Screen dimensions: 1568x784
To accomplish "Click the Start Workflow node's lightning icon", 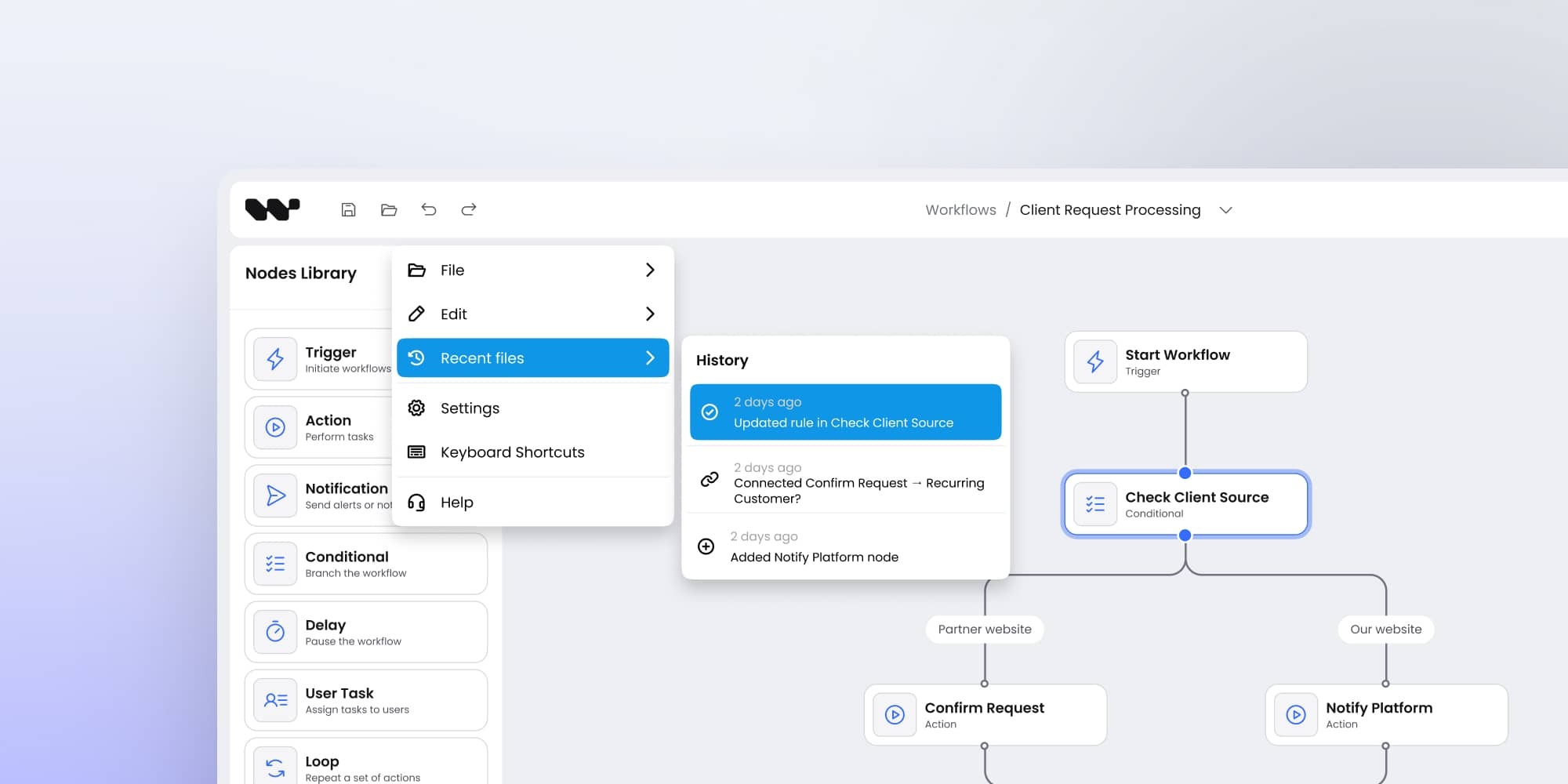I will (x=1095, y=361).
